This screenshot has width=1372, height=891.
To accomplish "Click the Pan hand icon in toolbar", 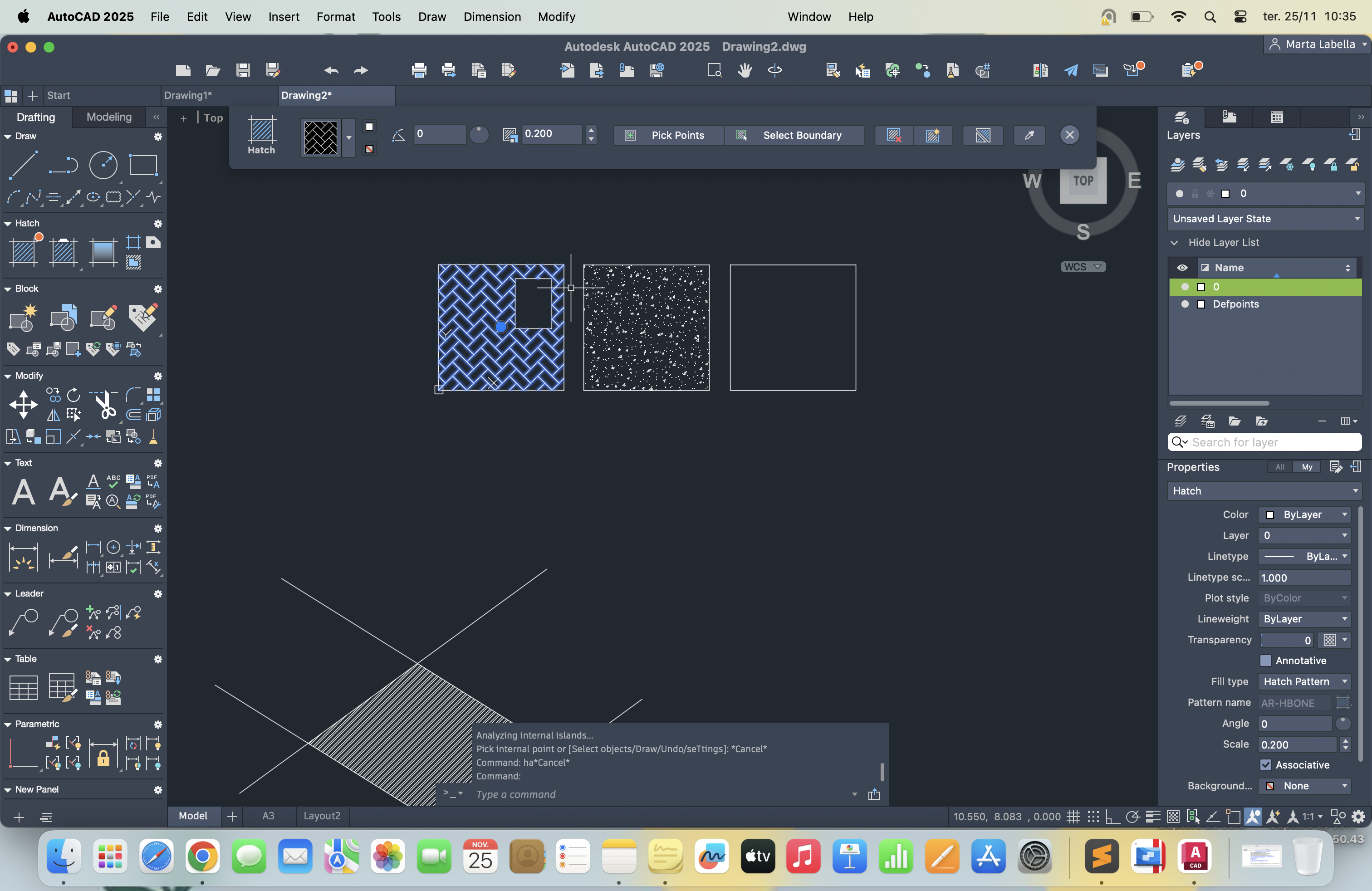I will (x=745, y=70).
